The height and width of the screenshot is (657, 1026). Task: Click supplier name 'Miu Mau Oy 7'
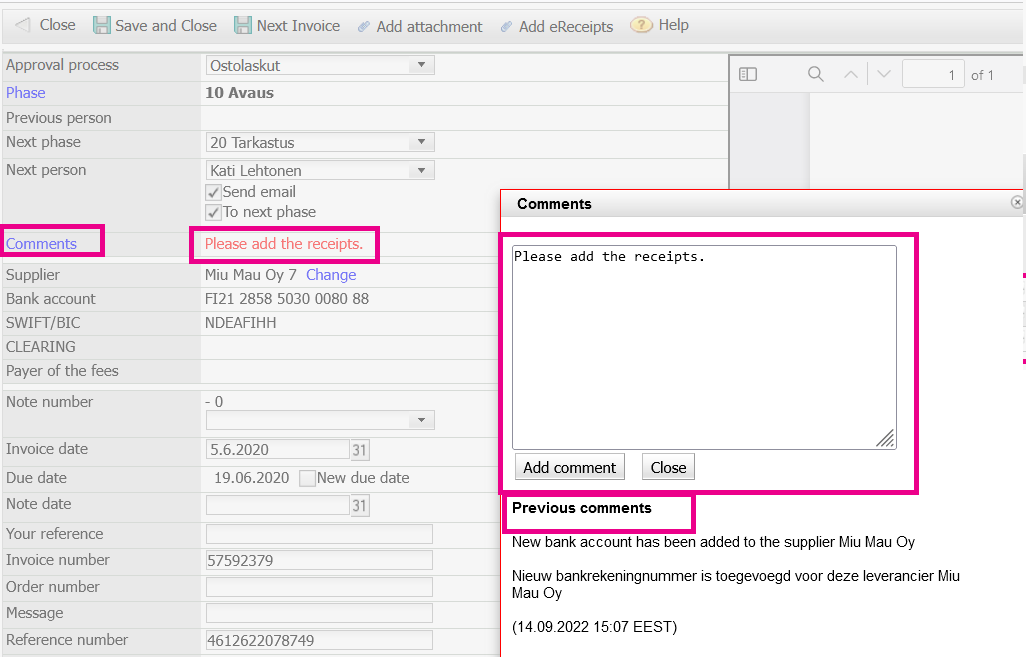[x=251, y=275]
